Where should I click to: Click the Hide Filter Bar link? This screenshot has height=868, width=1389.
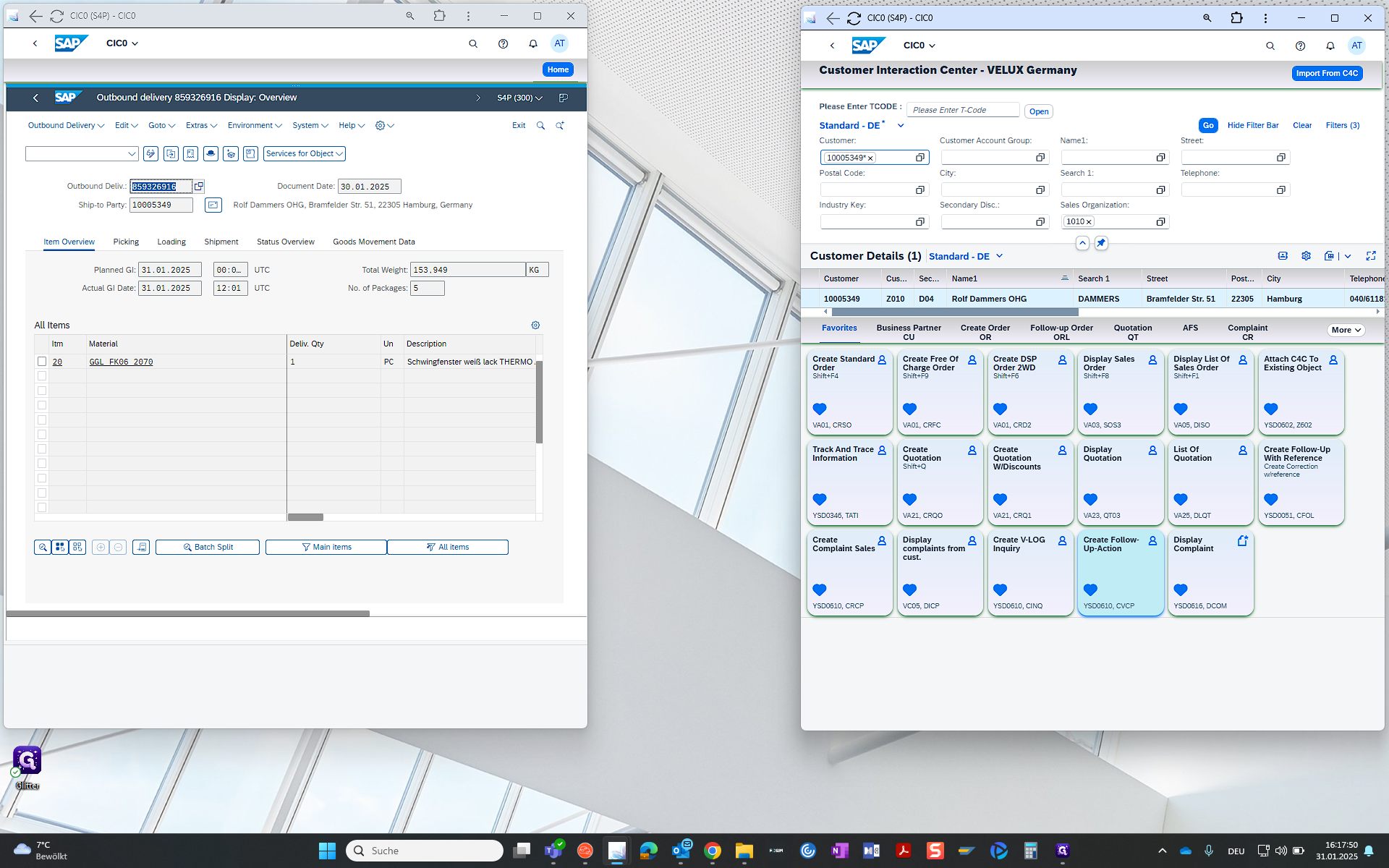(1252, 126)
